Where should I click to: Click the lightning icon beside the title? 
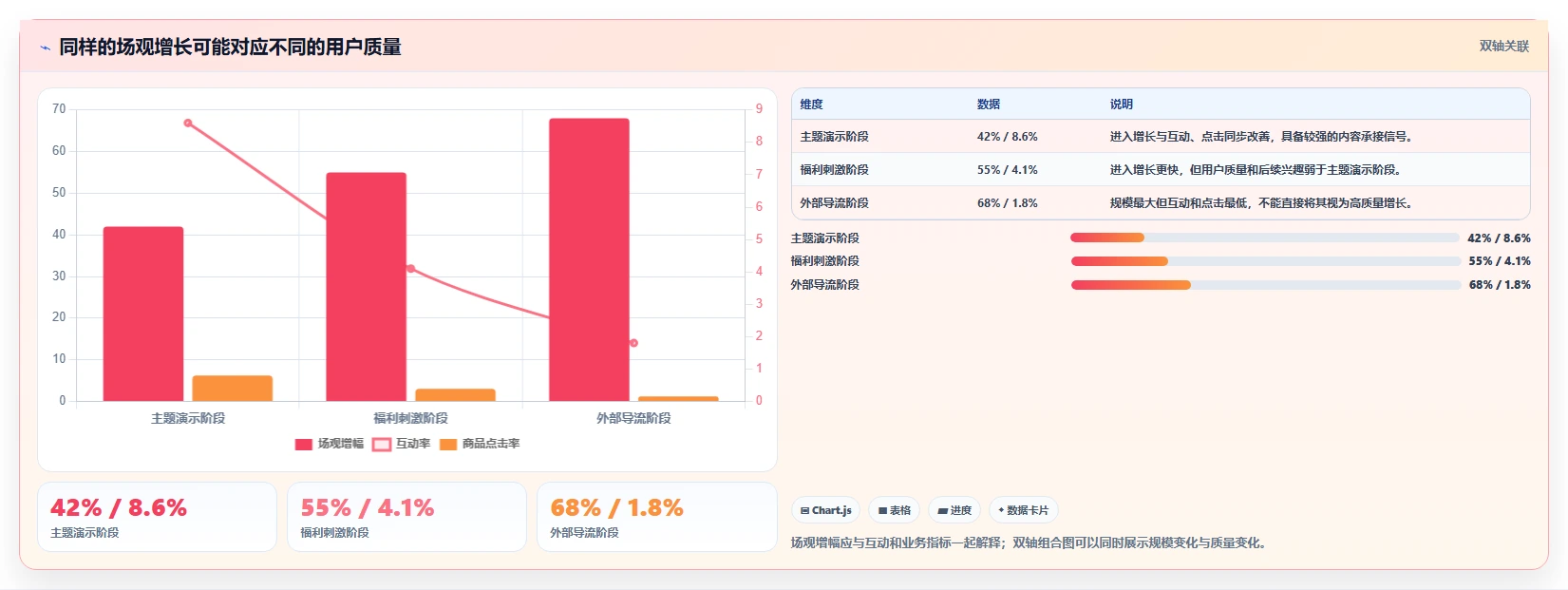45,48
